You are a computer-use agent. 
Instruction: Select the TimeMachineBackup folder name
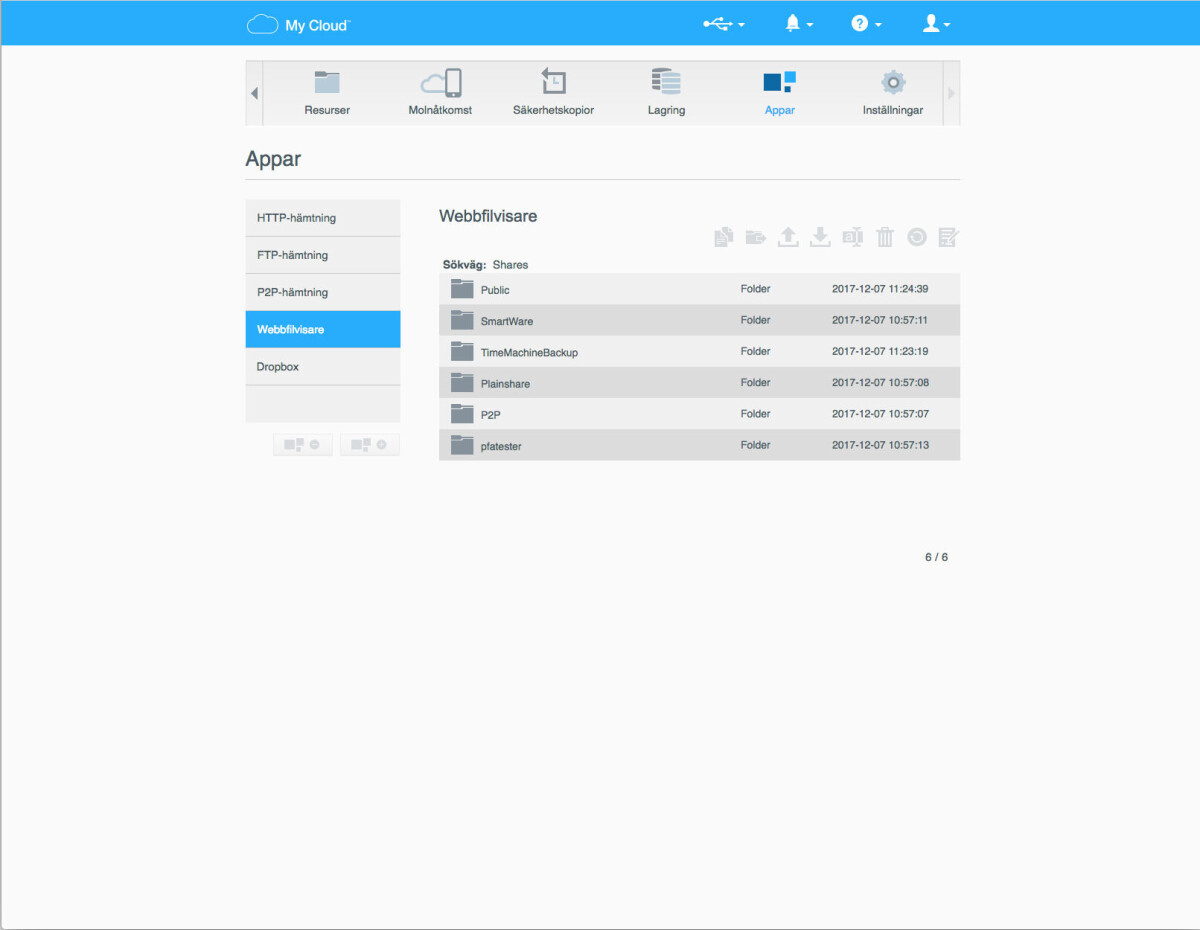(529, 352)
